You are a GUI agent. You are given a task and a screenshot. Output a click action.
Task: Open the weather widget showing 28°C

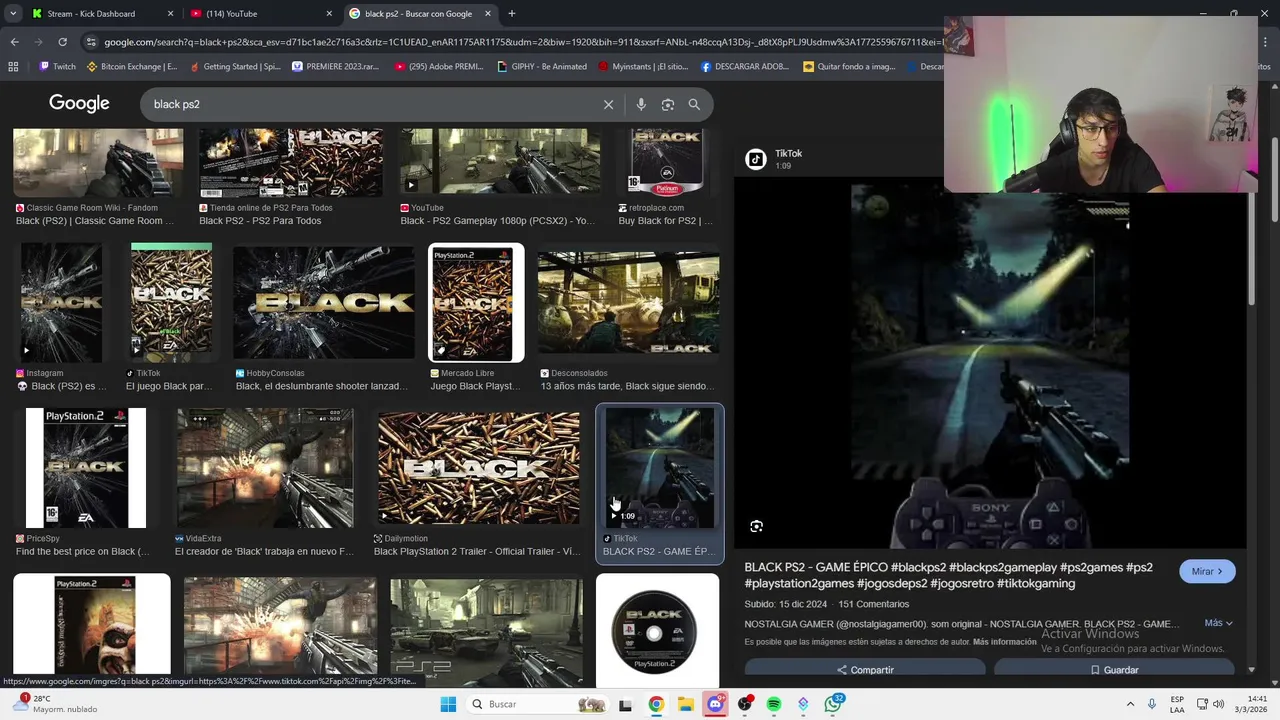click(x=55, y=704)
